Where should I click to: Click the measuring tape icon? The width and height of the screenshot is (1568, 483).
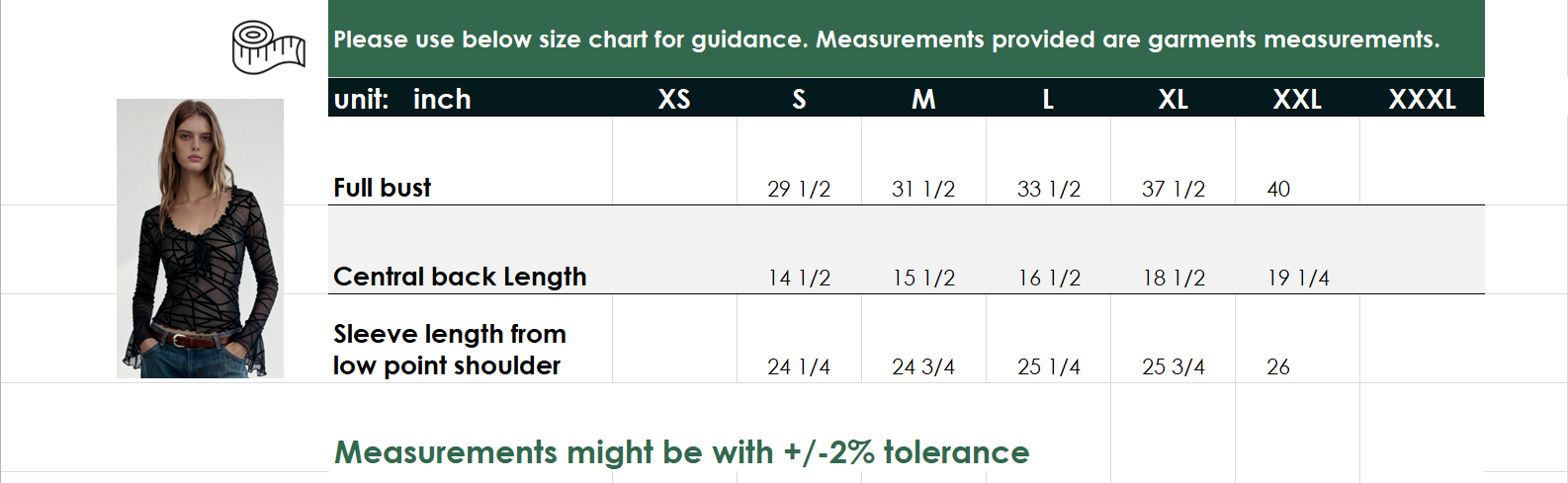[268, 46]
